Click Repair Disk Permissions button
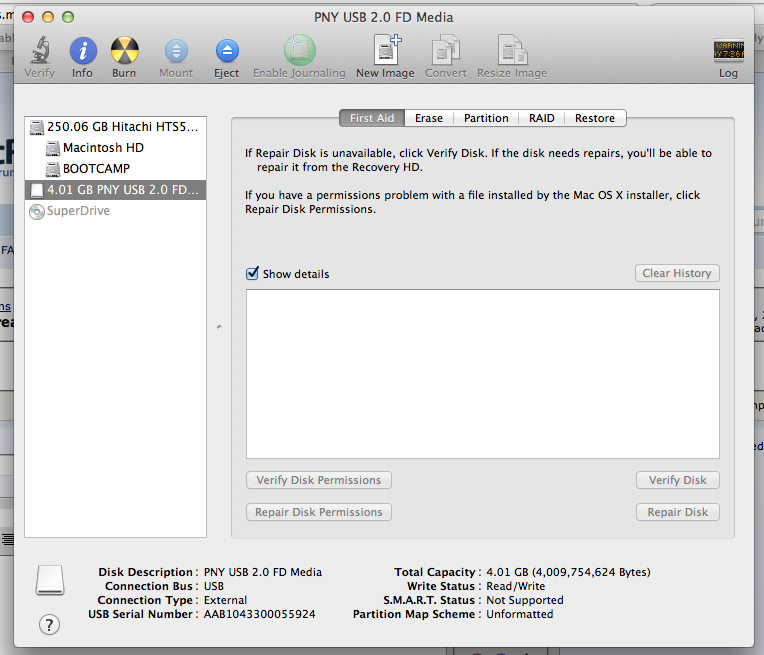 point(319,512)
